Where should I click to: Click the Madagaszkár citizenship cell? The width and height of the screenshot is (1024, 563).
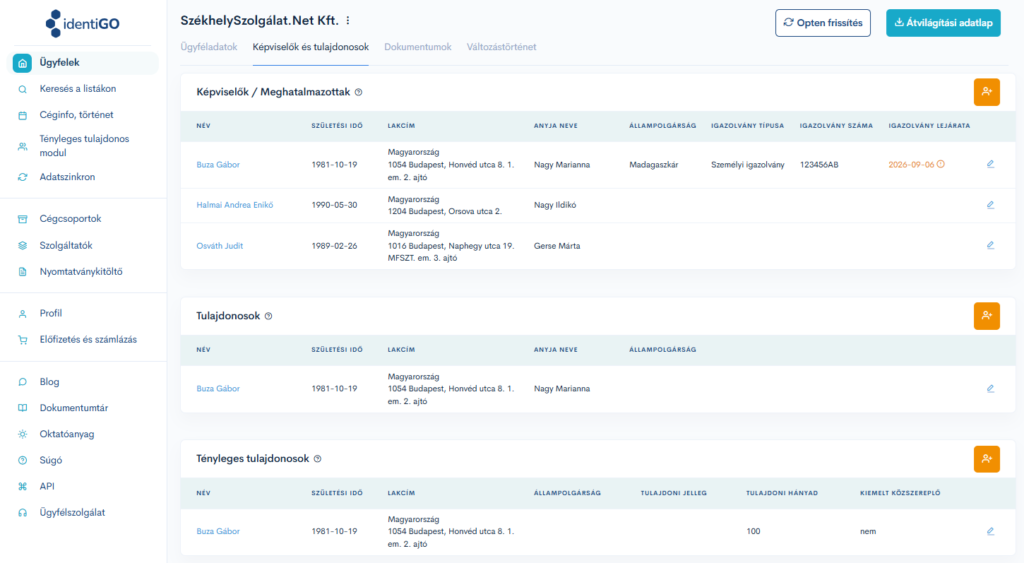654,165
